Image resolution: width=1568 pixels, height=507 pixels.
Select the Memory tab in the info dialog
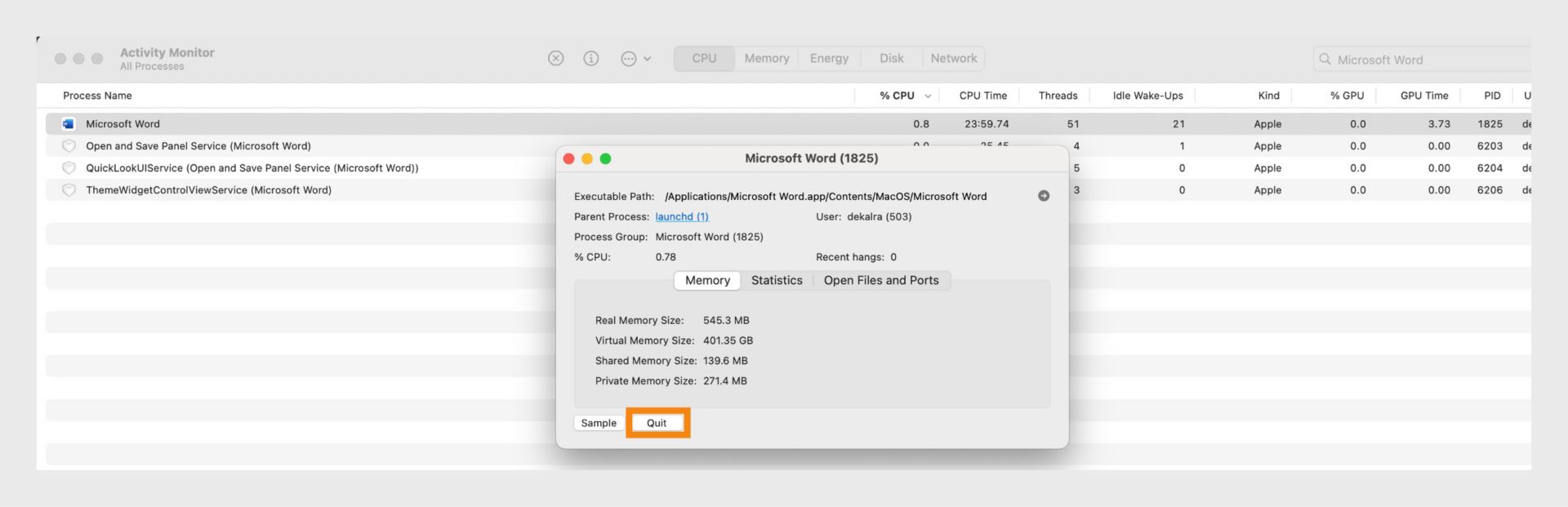pyautogui.click(x=707, y=280)
